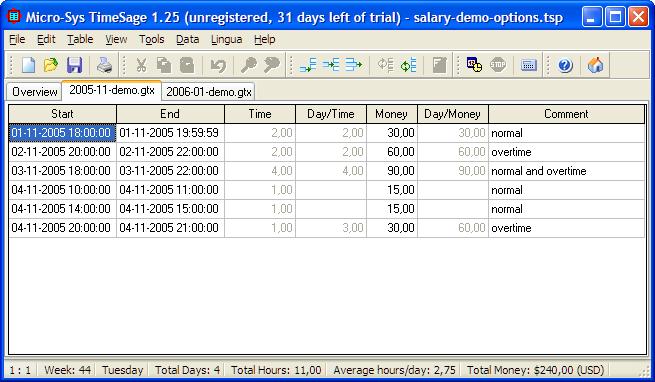Click the scissors Cut icon
Image resolution: width=655 pixels, height=382 pixels.
141,65
